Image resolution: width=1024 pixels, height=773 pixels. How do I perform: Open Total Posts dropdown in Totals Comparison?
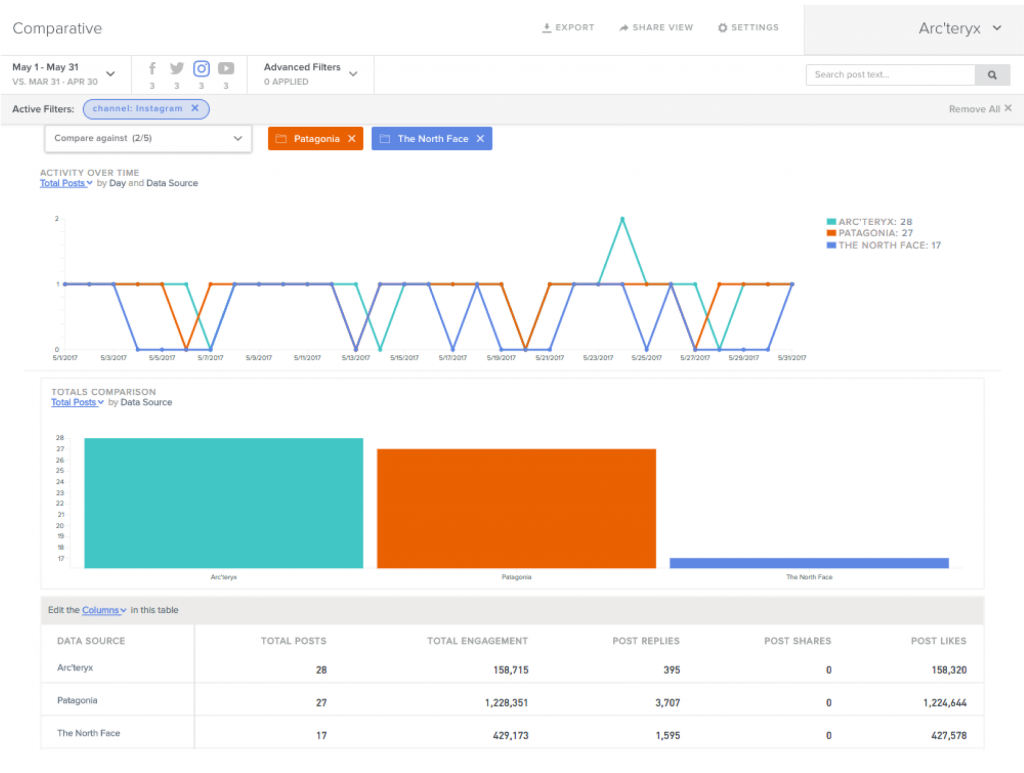[77, 403]
